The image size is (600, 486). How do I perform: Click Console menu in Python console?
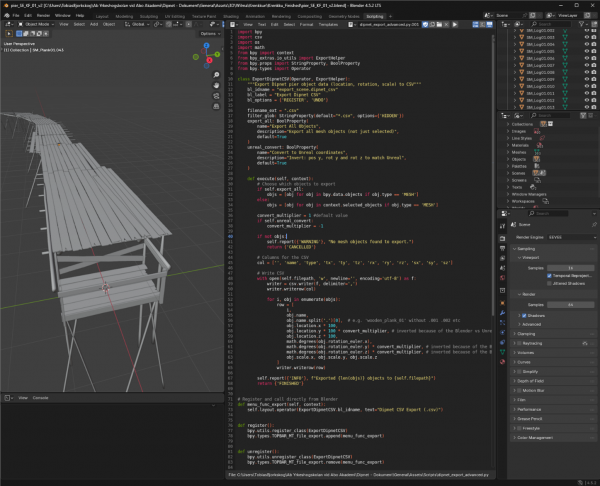(x=41, y=398)
